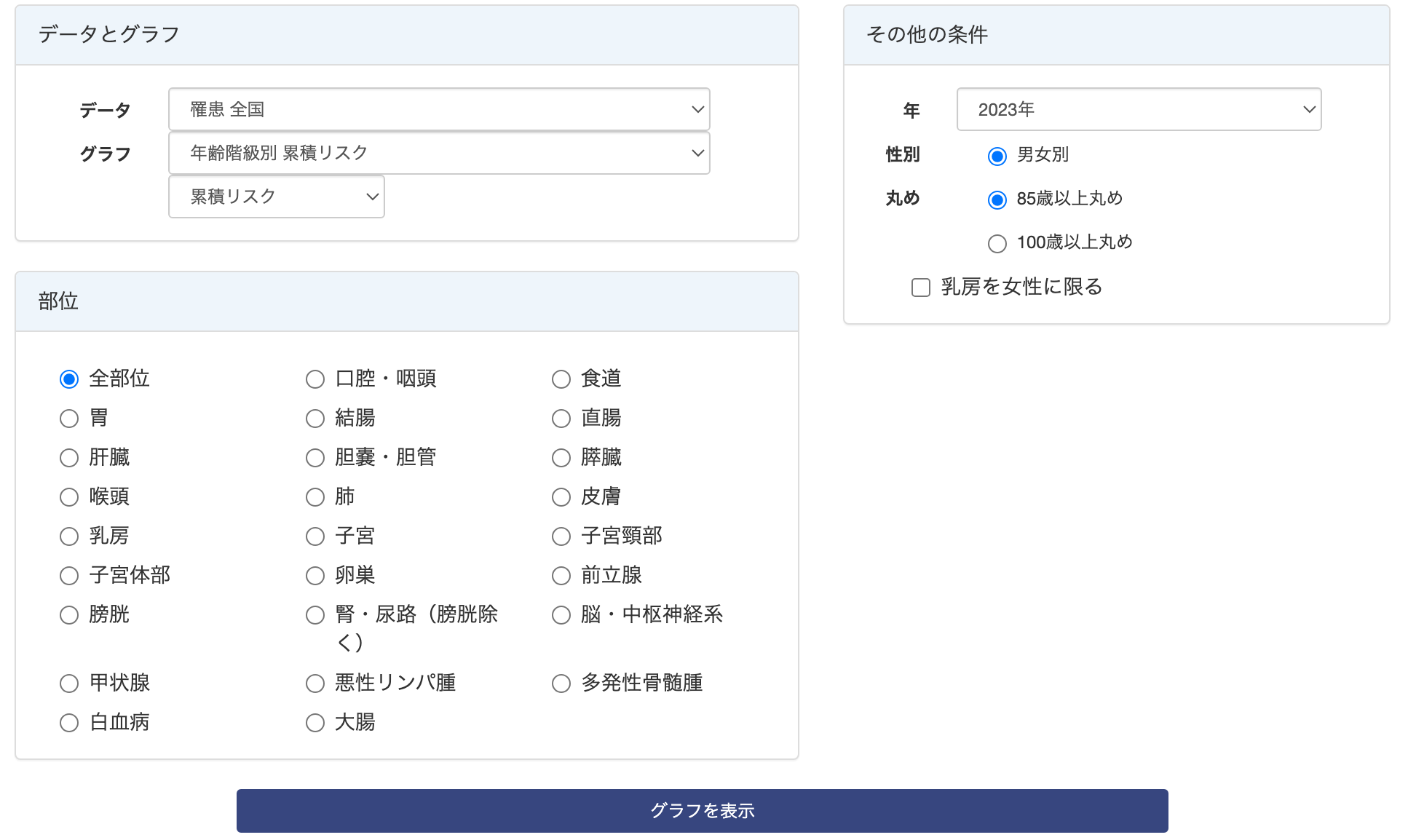Image resolution: width=1408 pixels, height=840 pixels.
Task: Select 肺 in the 部位 list
Action: point(315,497)
